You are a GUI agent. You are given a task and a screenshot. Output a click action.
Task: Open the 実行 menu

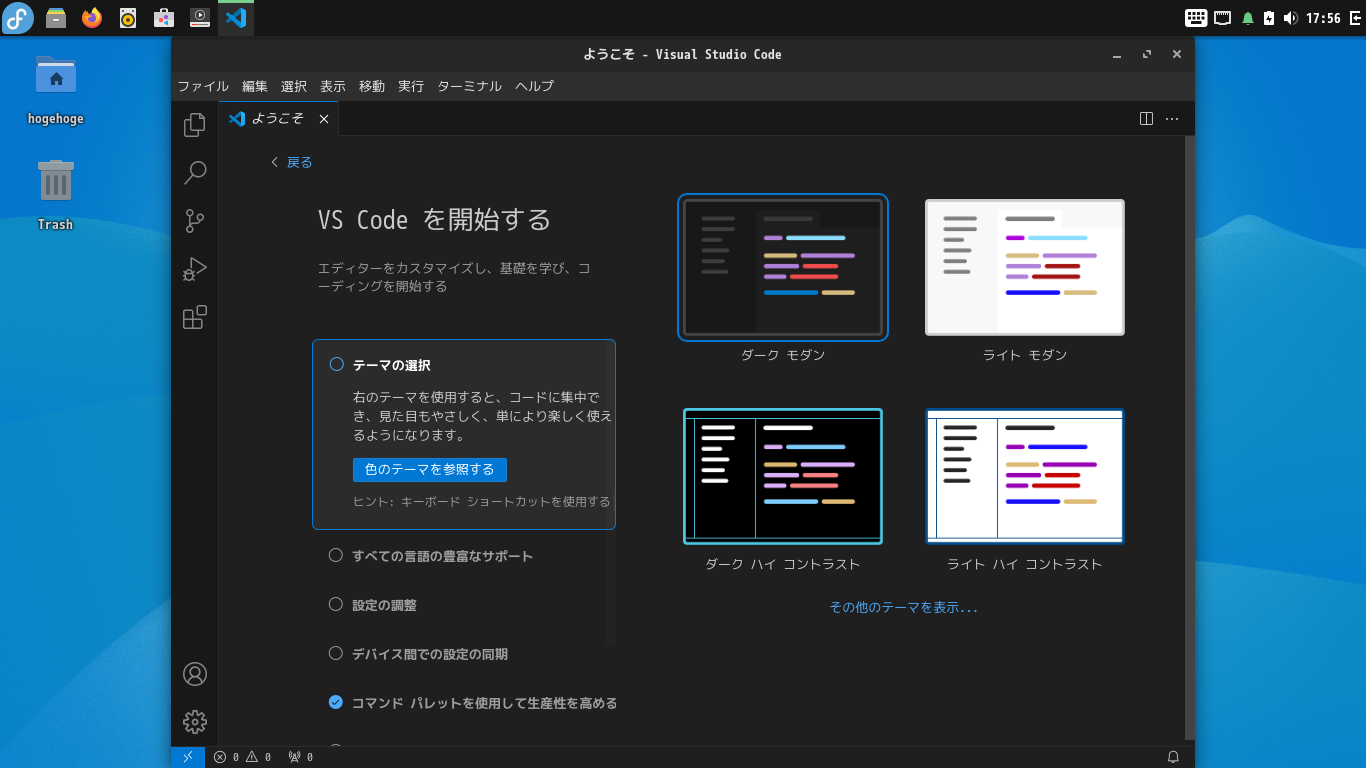click(411, 86)
